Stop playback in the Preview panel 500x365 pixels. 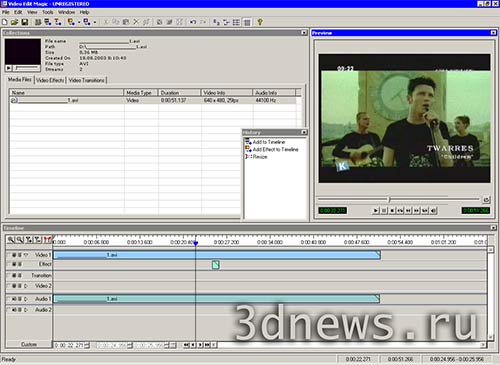point(392,211)
